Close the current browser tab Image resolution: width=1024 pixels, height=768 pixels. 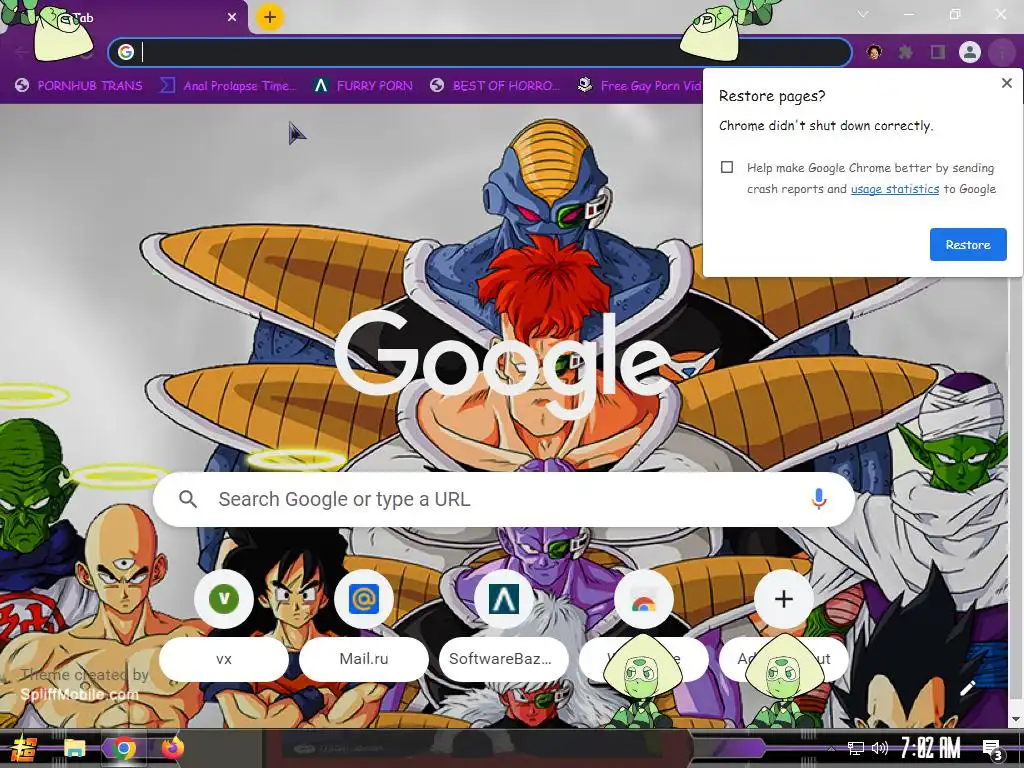[x=232, y=18]
